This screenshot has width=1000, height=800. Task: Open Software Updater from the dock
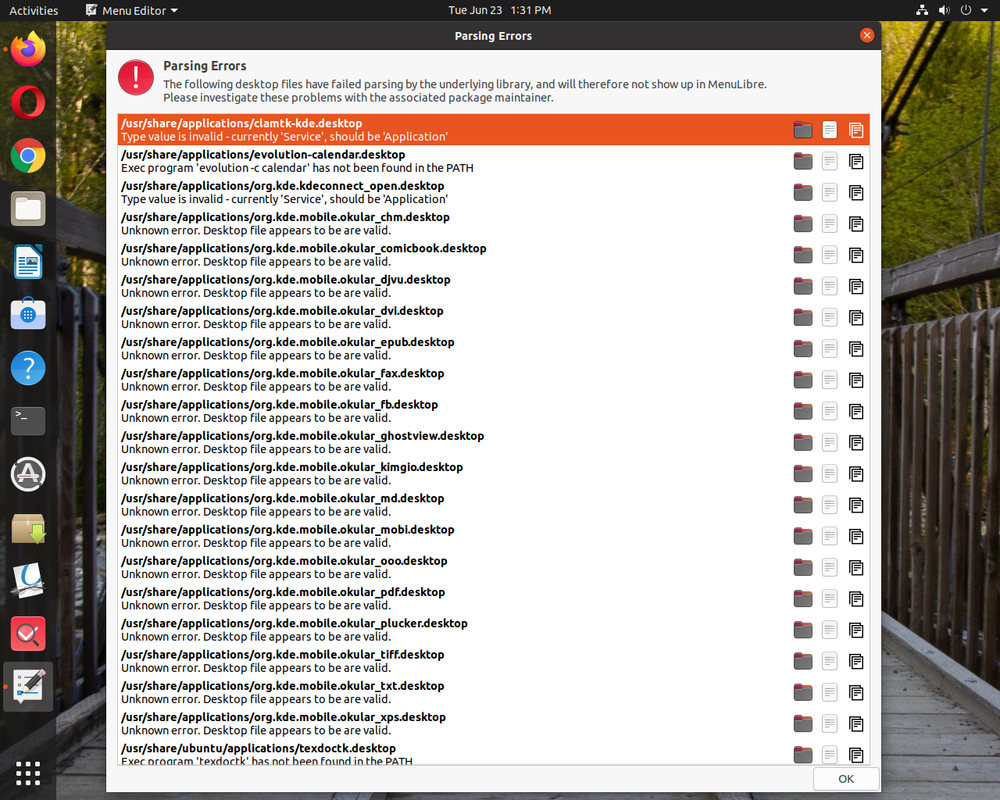click(28, 474)
